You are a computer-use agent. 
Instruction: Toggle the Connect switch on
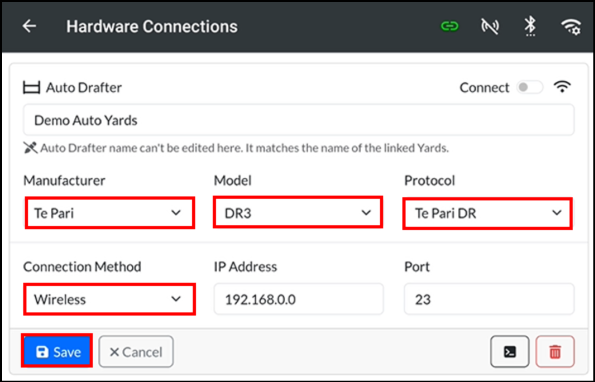[x=529, y=87]
